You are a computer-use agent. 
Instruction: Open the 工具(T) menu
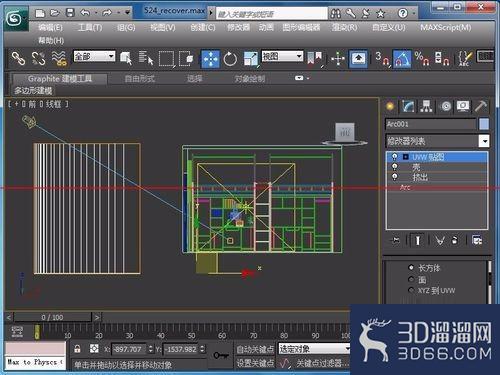point(90,27)
